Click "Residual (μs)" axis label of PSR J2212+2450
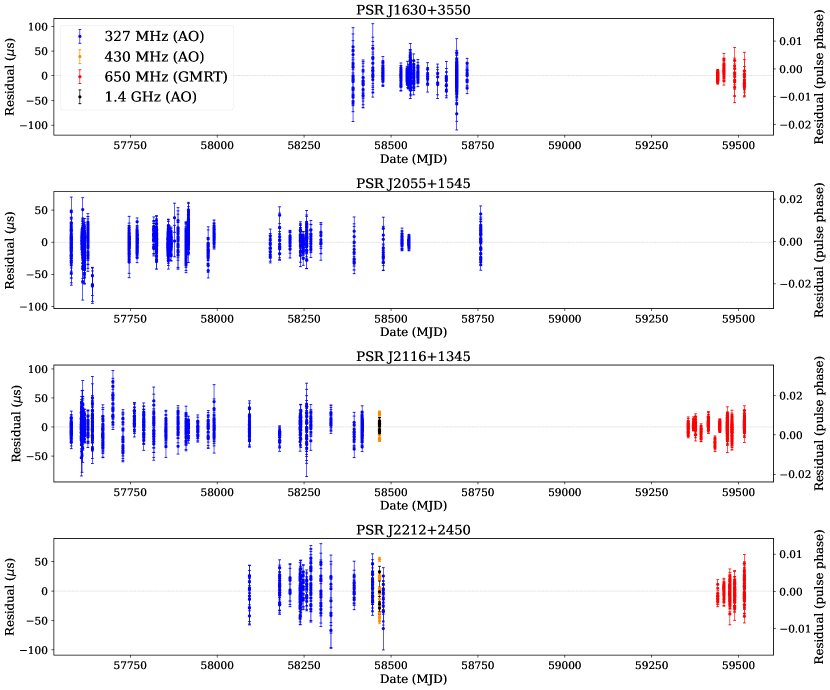This screenshot has width=830, height=690. (10, 597)
